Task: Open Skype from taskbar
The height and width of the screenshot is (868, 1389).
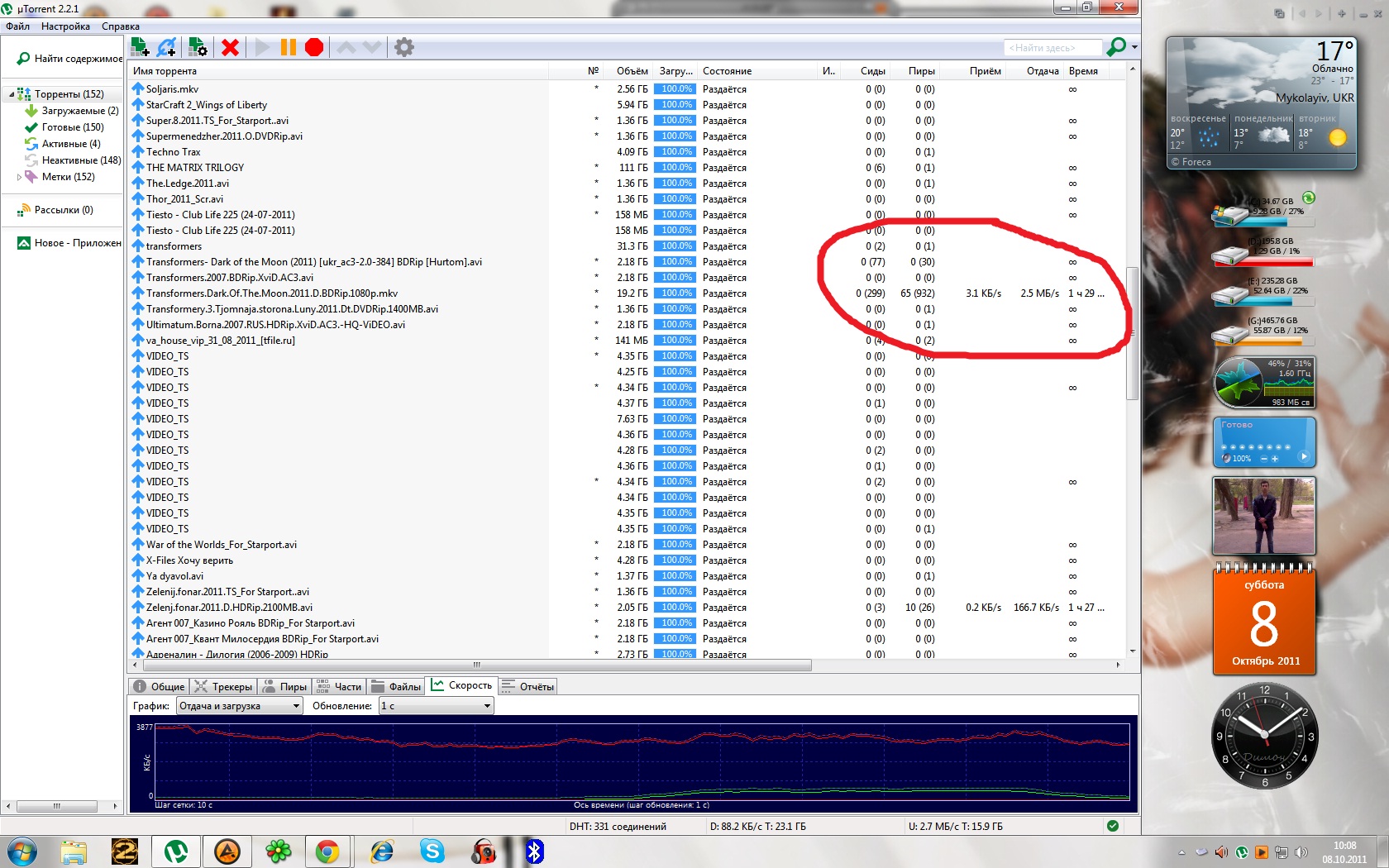Action: (x=432, y=851)
